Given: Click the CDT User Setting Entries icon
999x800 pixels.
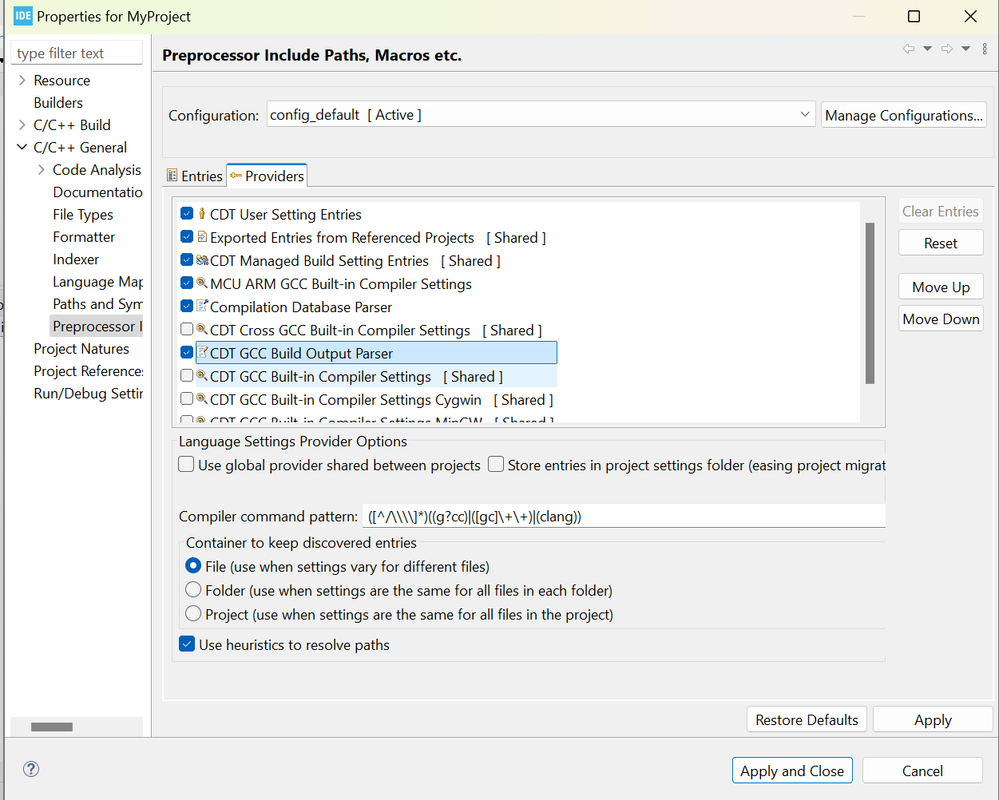Looking at the screenshot, I should 202,214.
